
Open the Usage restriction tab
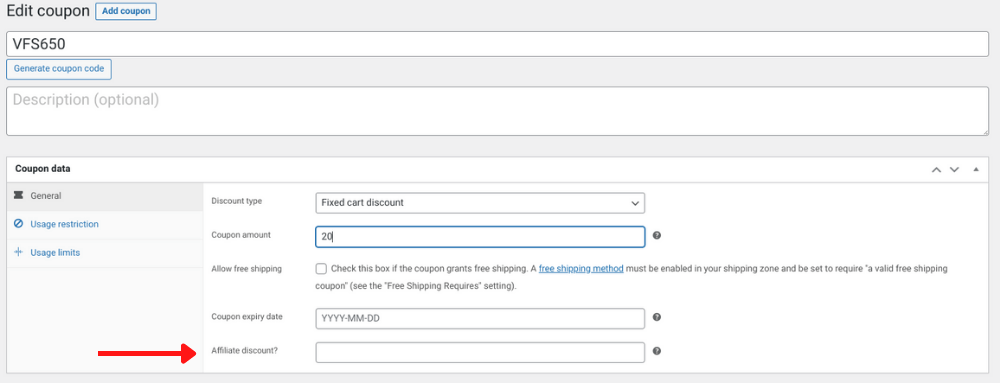tap(105, 224)
